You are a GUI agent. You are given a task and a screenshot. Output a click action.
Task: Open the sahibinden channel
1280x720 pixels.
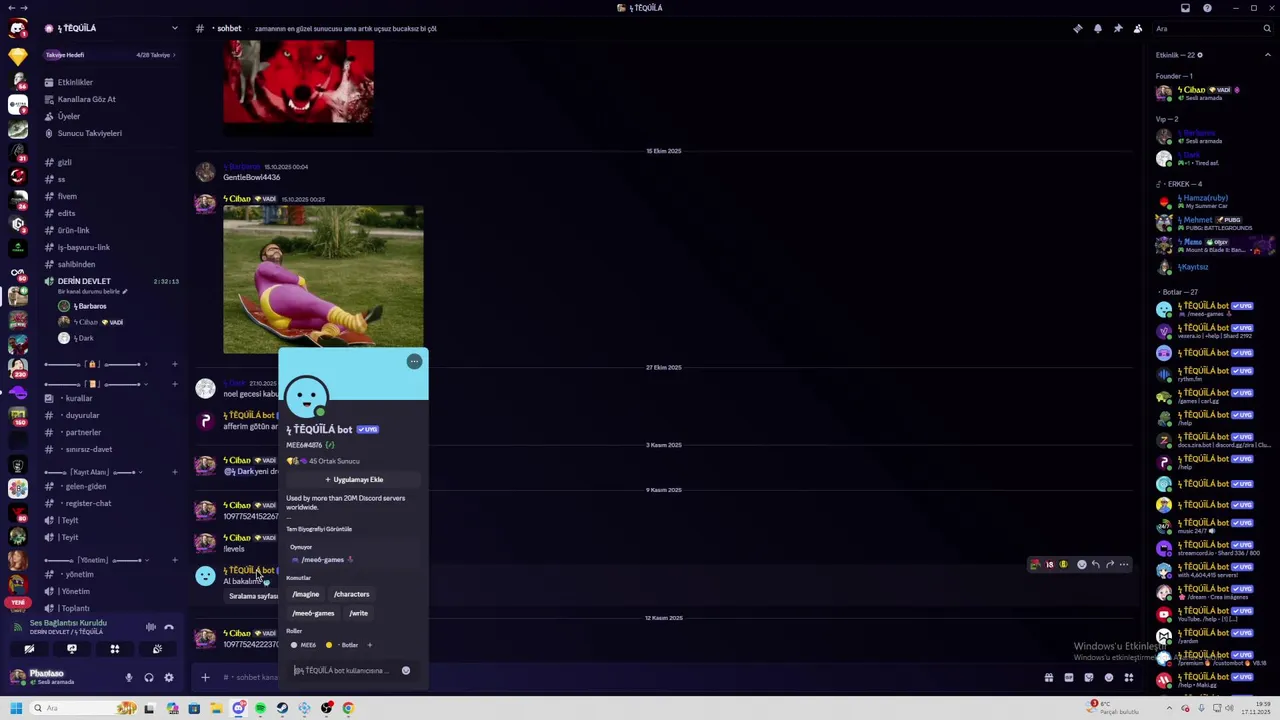click(x=110, y=264)
